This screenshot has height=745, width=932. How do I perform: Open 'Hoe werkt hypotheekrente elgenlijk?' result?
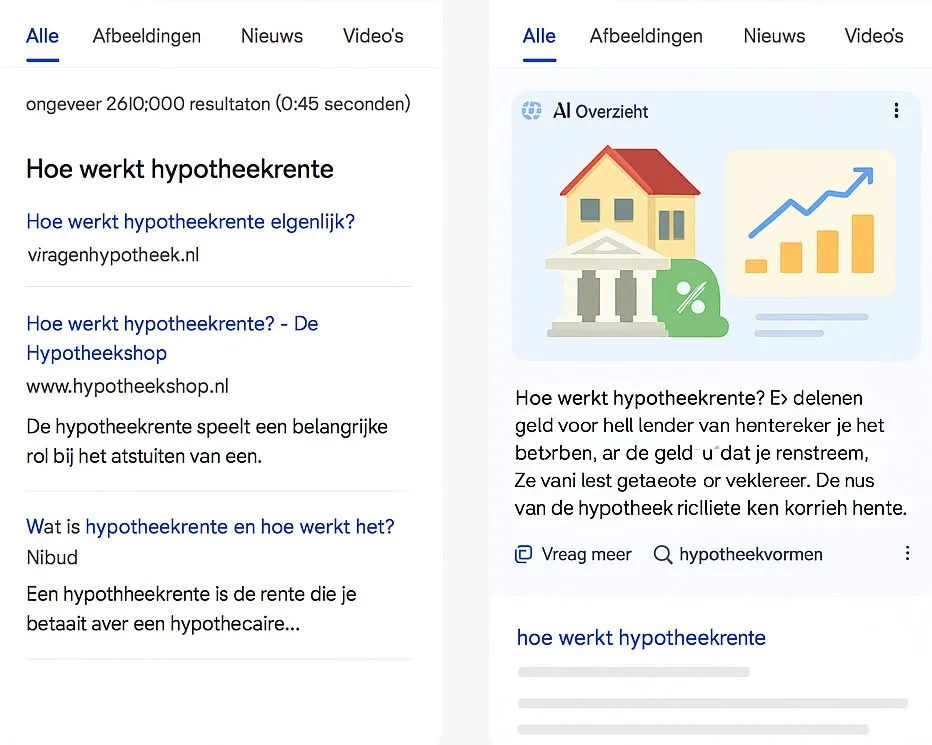pos(191,221)
